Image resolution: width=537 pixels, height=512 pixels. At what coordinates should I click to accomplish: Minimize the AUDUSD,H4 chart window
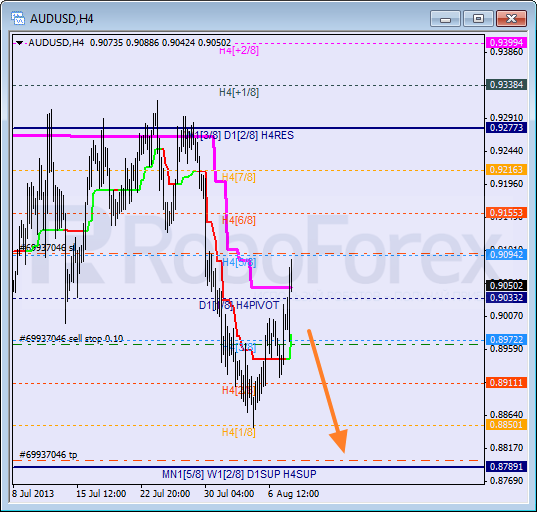445,18
